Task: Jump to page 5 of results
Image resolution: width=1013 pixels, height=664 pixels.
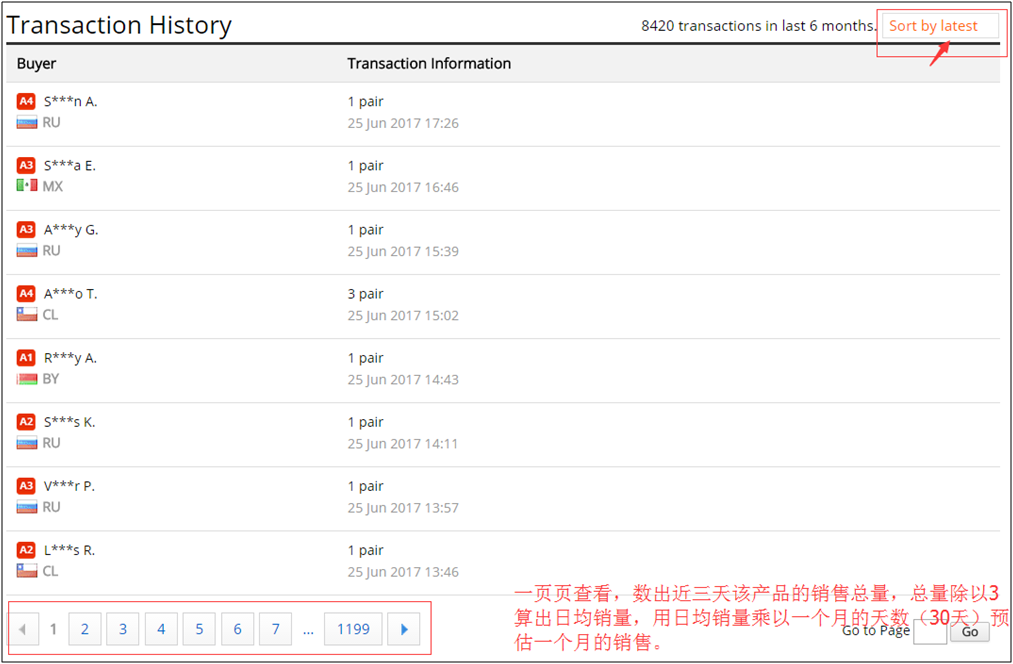Action: pyautogui.click(x=199, y=629)
